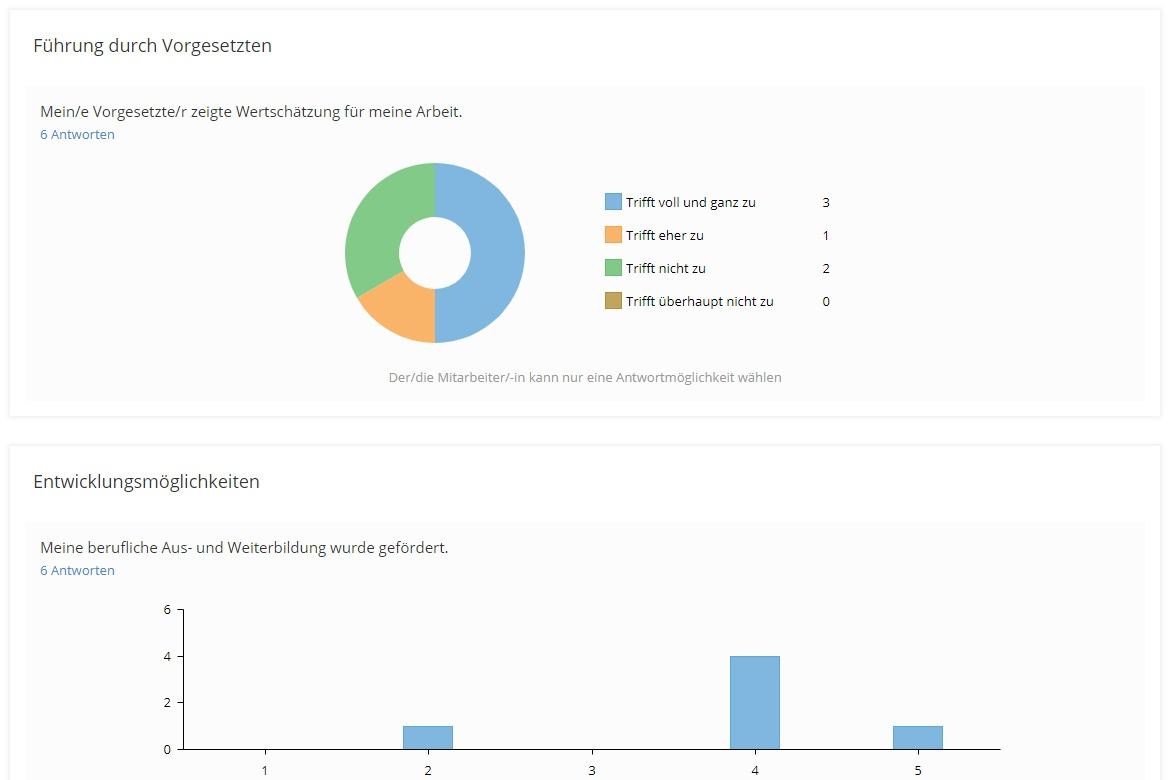Click the note 'Der/die Mitarbeiter/-in kann nur eine Antwortmöglichkeit wählen'
The image size is (1170, 780).
[585, 377]
